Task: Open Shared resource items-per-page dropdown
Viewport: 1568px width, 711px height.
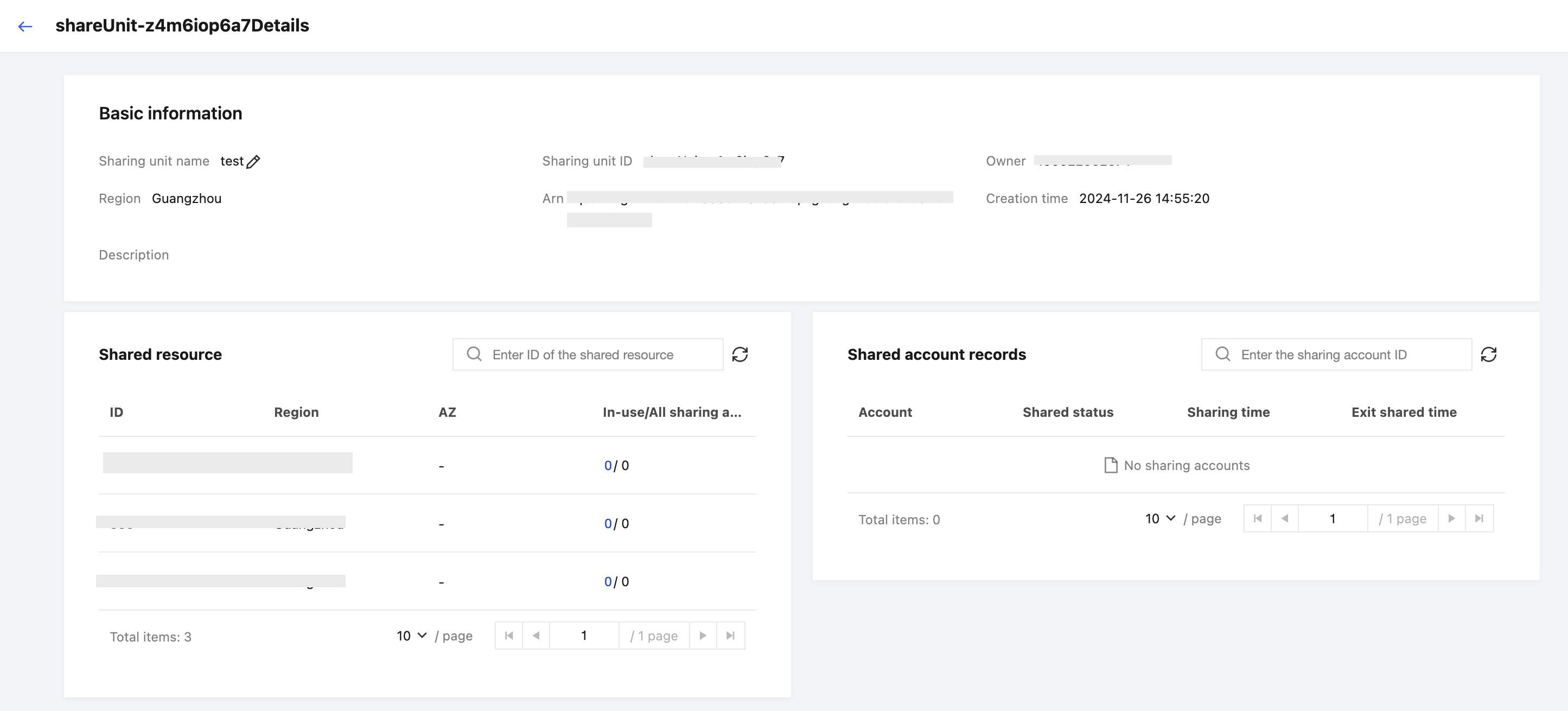Action: (x=411, y=636)
